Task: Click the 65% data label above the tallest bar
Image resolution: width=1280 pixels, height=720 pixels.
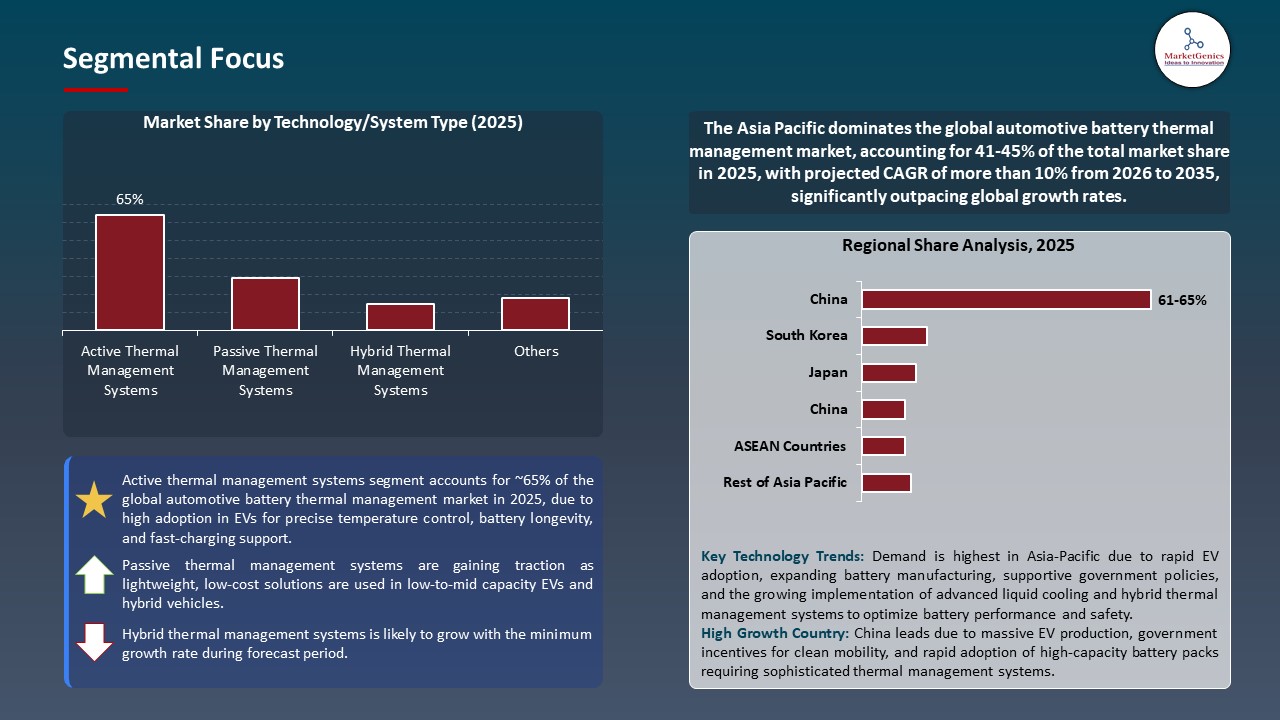Action: tap(129, 199)
